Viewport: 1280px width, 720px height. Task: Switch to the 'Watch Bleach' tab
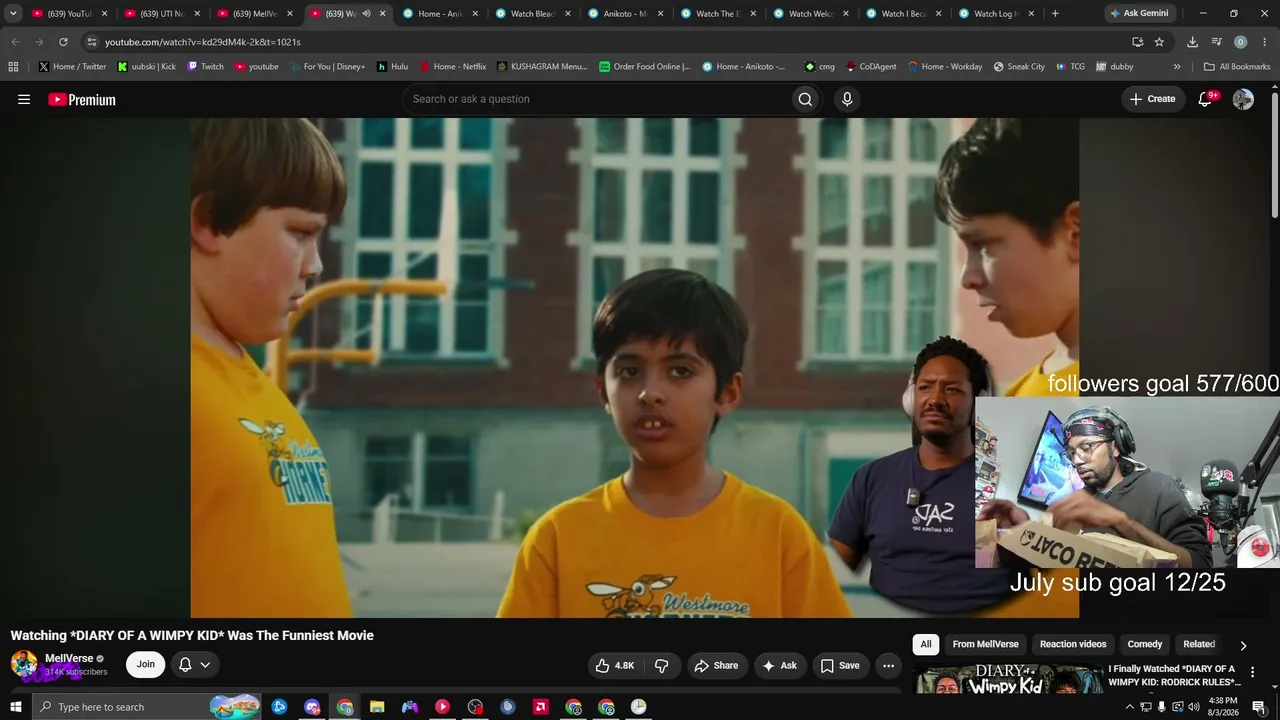[533, 14]
